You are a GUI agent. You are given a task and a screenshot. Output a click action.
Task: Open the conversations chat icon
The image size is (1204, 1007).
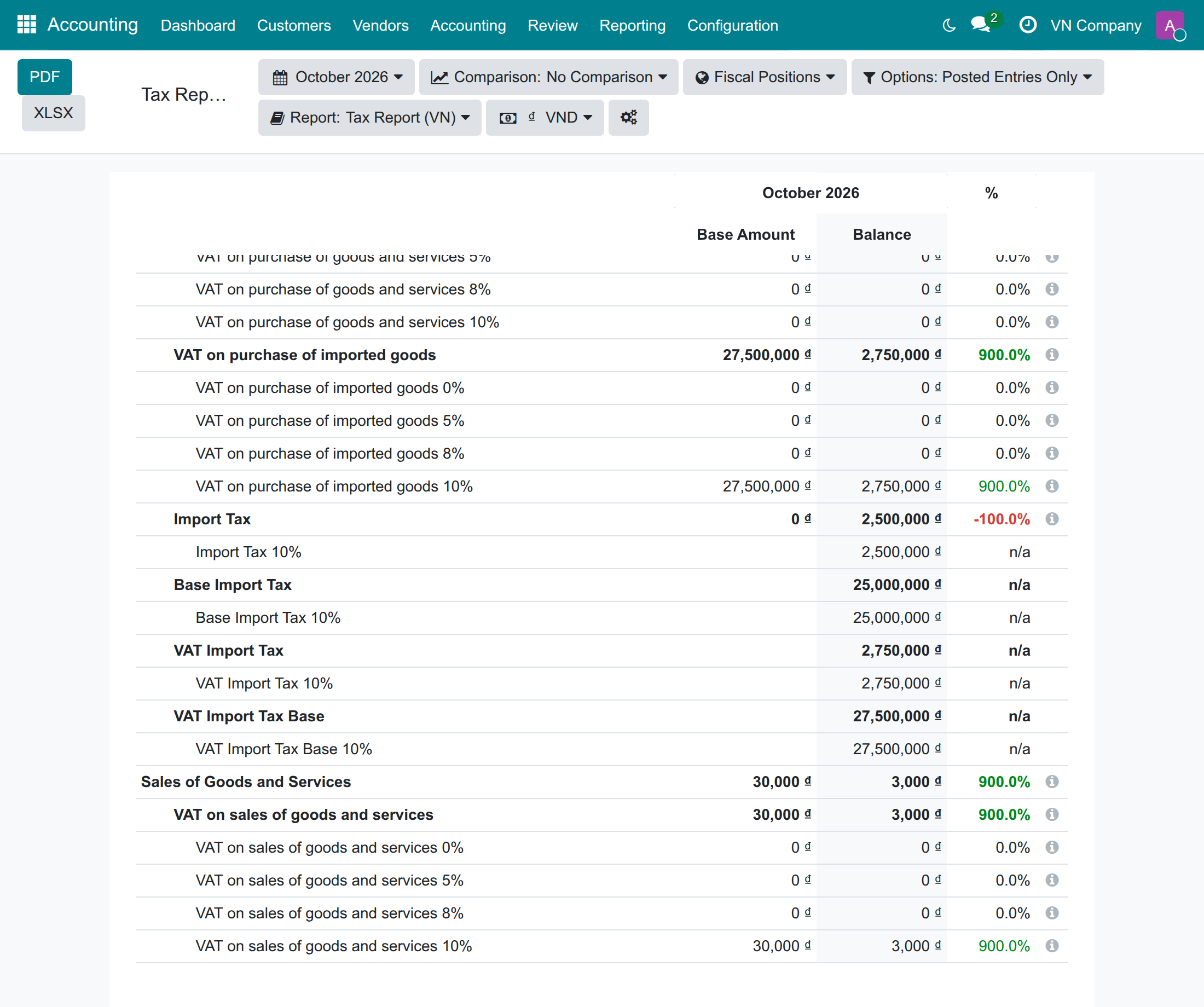[x=980, y=25]
